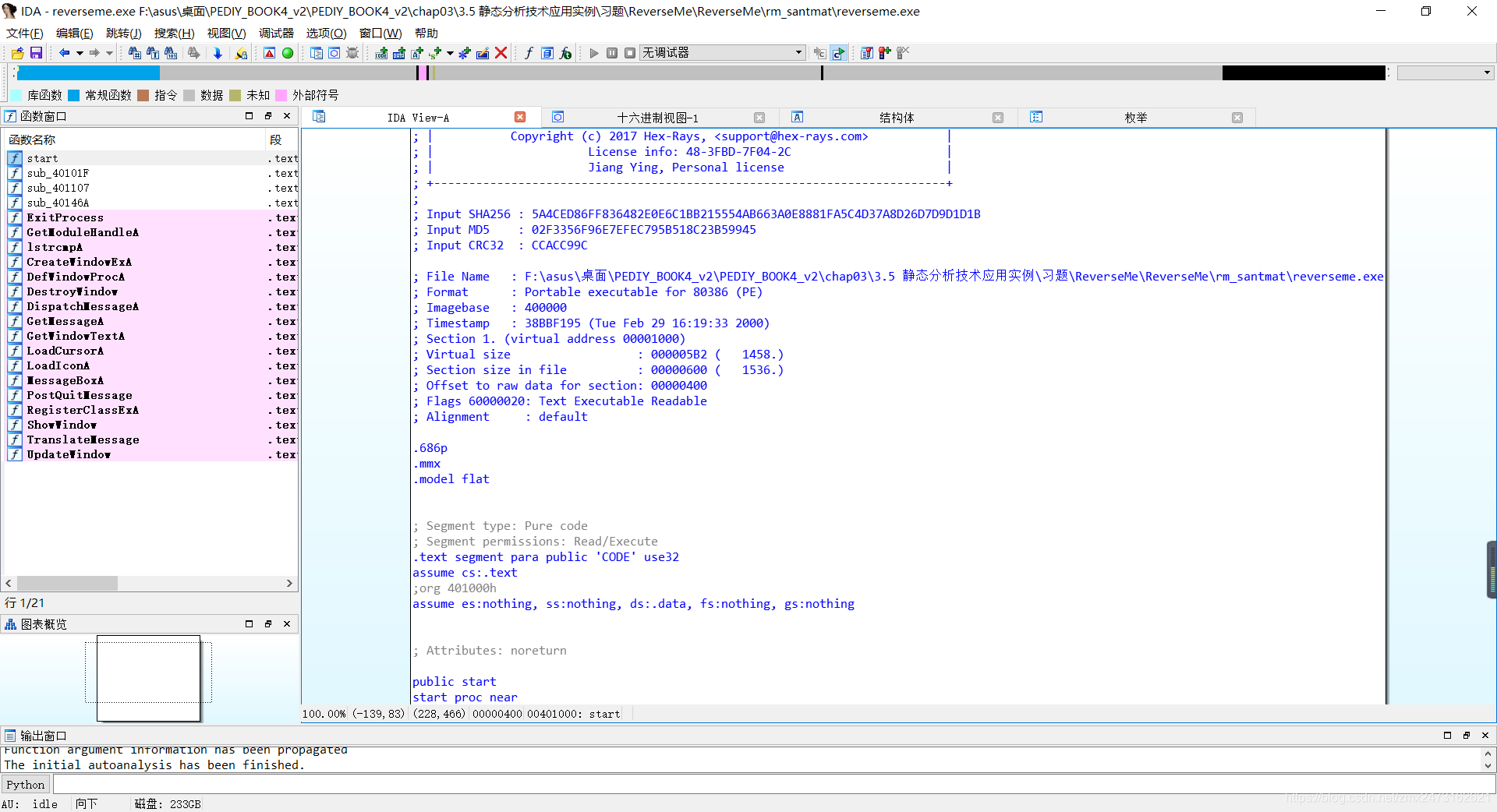Open the 选项(O) menu
This screenshot has height=812, width=1497.
point(326,33)
